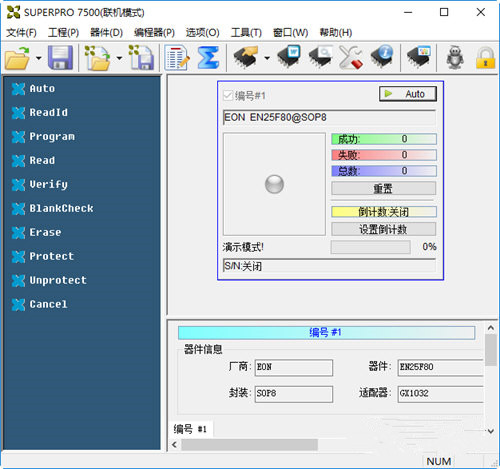
Task: Click the cyan 编号 #1 header bar
Action: pos(327,333)
